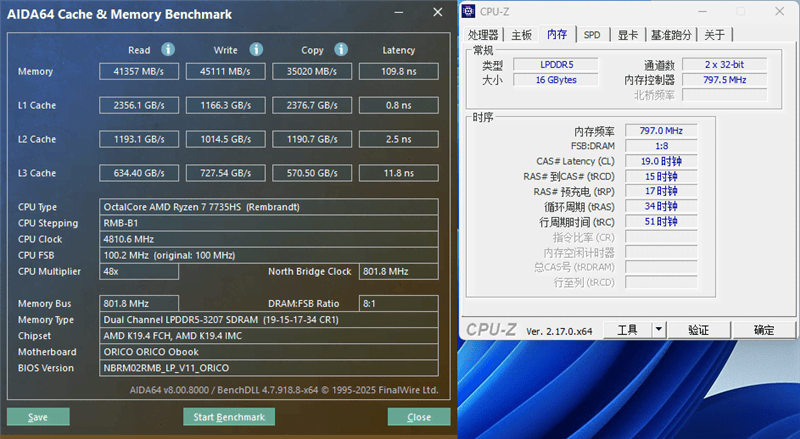Click the 确定 button
Image resolution: width=800 pixels, height=439 pixels.
coord(763,329)
